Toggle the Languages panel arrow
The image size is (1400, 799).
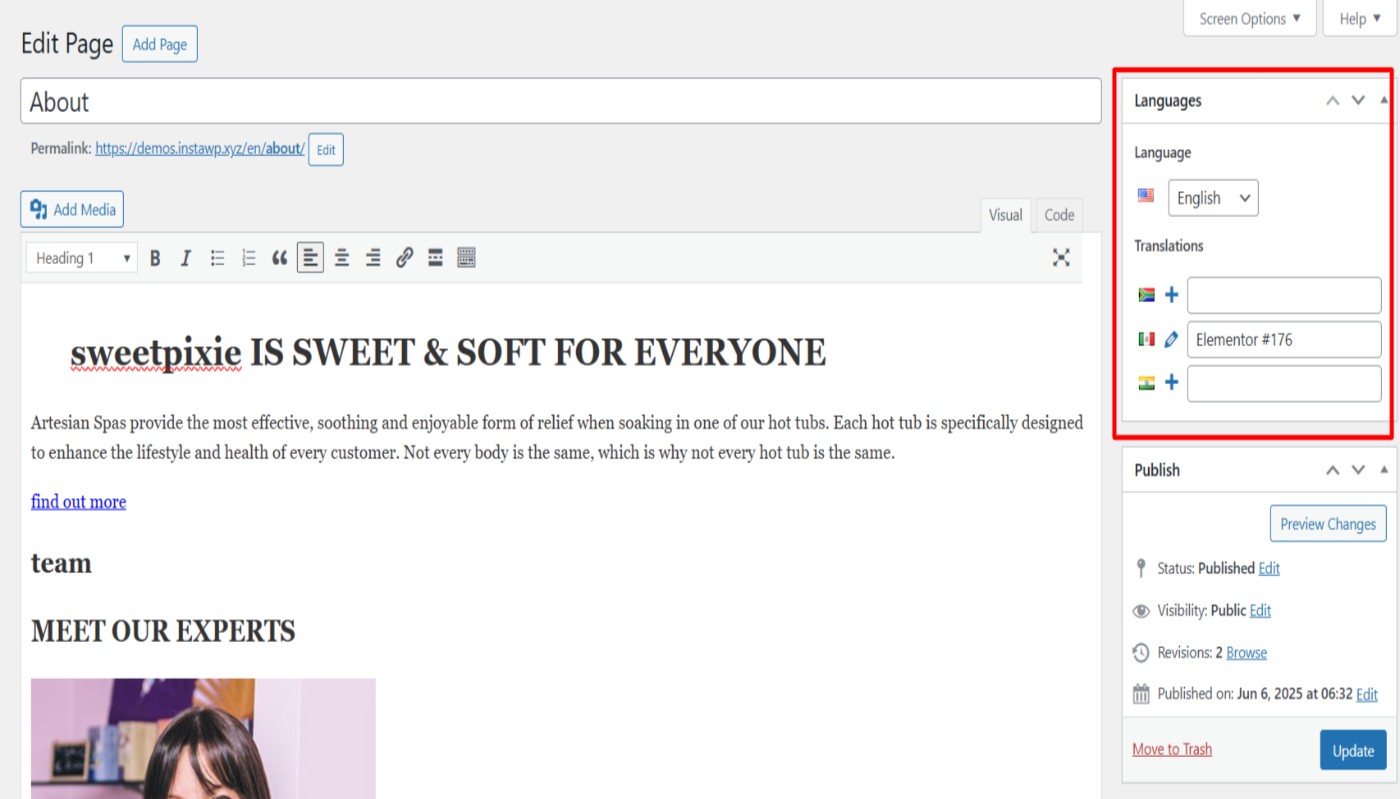tap(1384, 100)
